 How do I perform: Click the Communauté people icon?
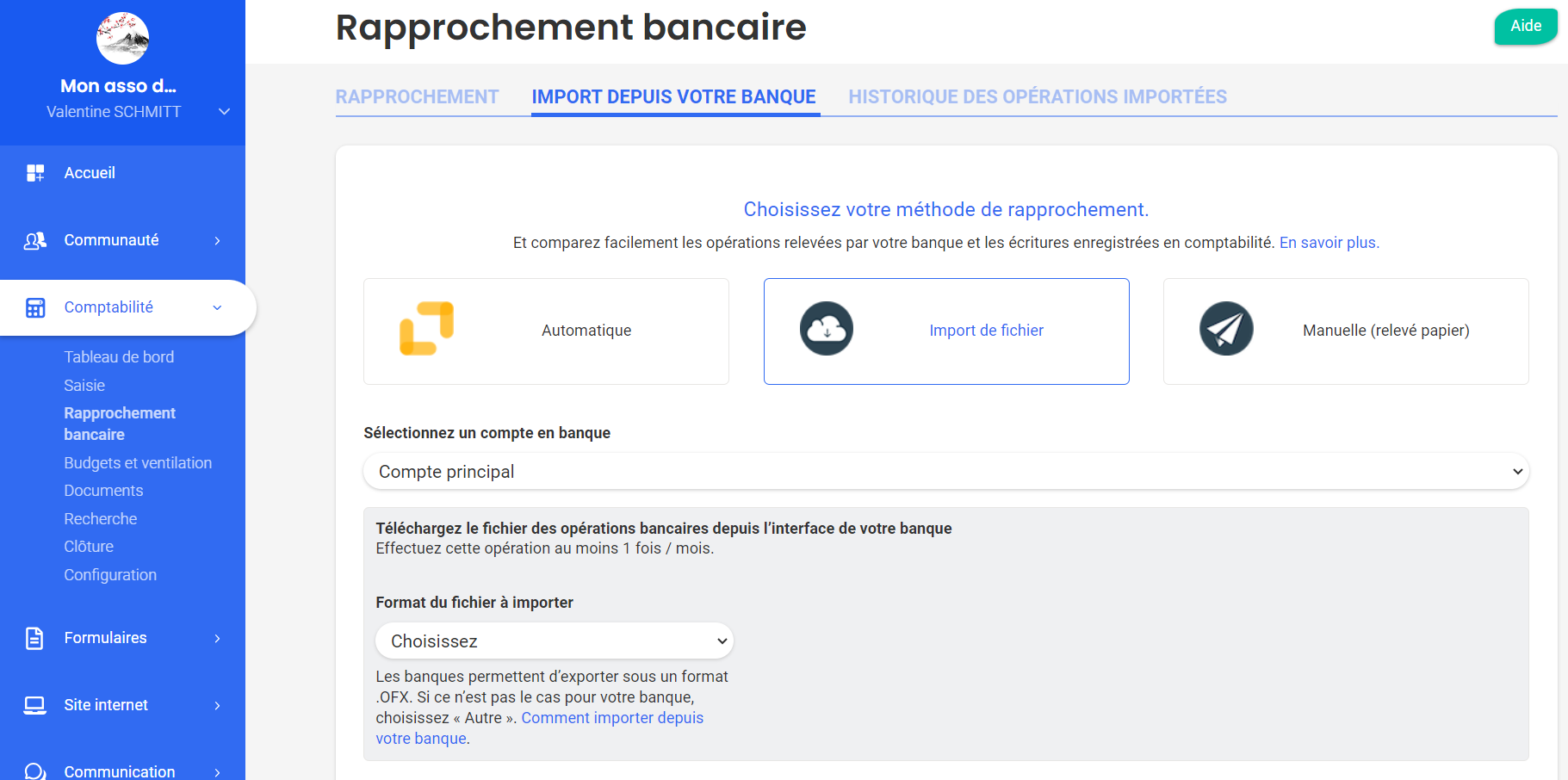tap(35, 240)
